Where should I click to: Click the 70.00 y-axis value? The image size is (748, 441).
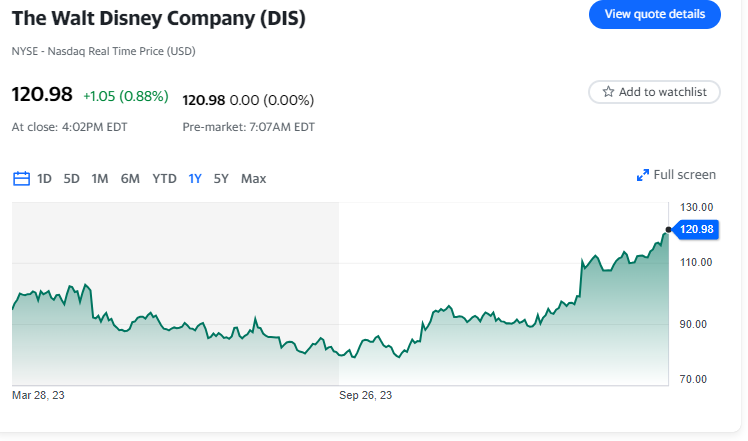coord(693,379)
